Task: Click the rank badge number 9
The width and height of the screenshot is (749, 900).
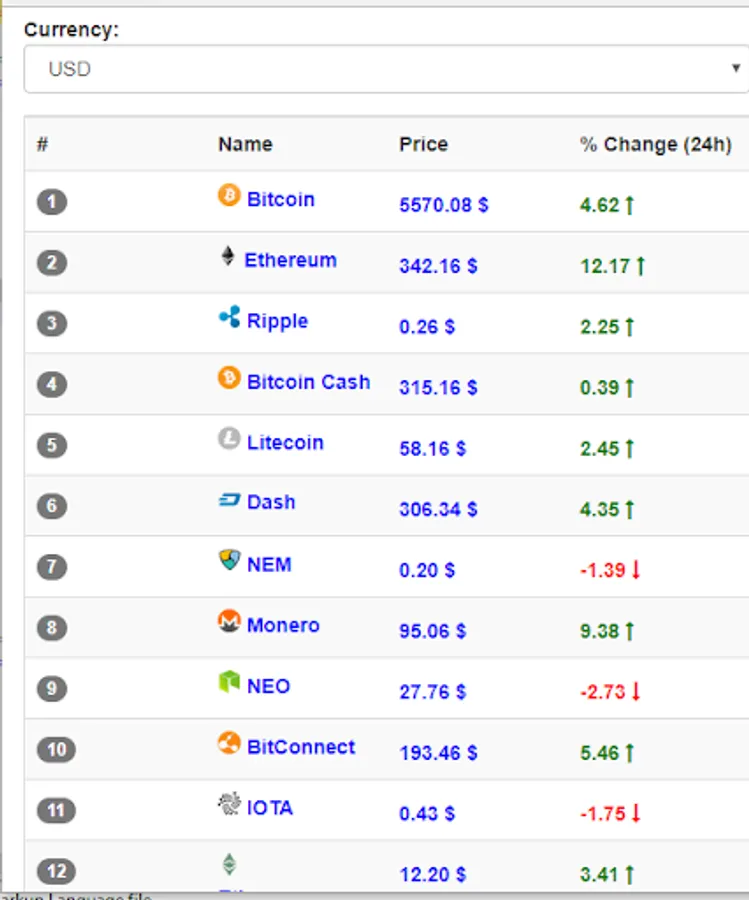Action: point(52,689)
